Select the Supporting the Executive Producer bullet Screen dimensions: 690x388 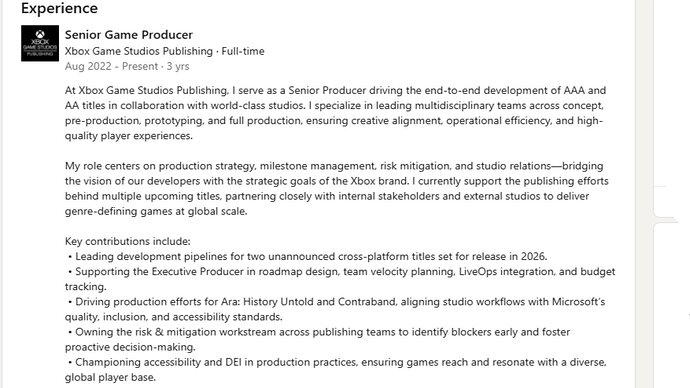(x=340, y=279)
